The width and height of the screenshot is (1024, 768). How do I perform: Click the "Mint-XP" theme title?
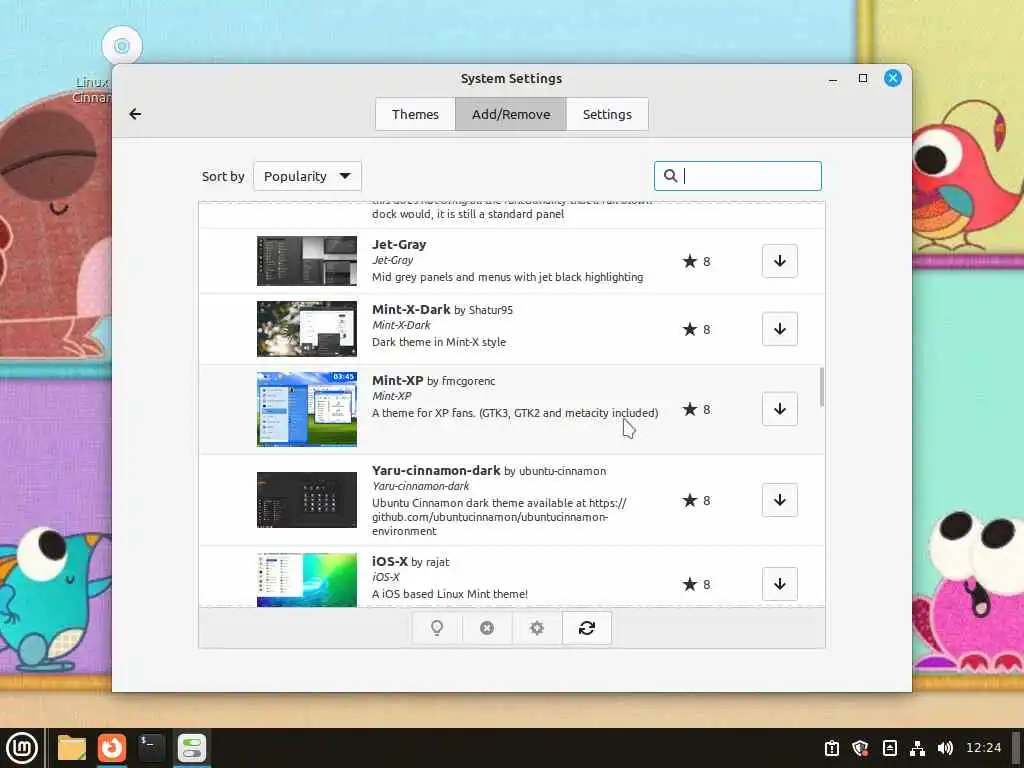[x=398, y=381]
